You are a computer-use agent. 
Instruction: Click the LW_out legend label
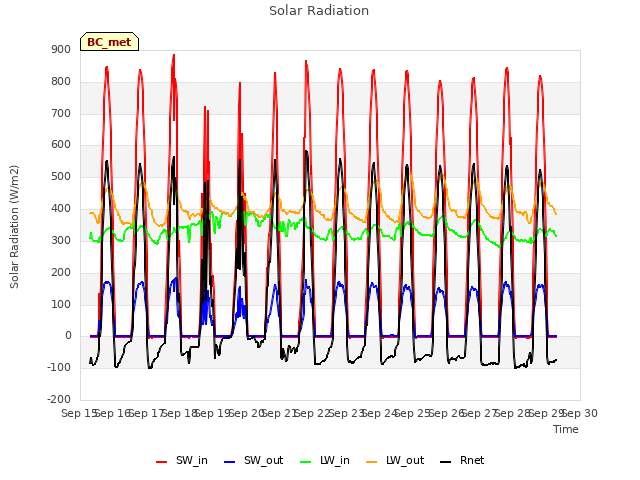pyautogui.click(x=405, y=460)
